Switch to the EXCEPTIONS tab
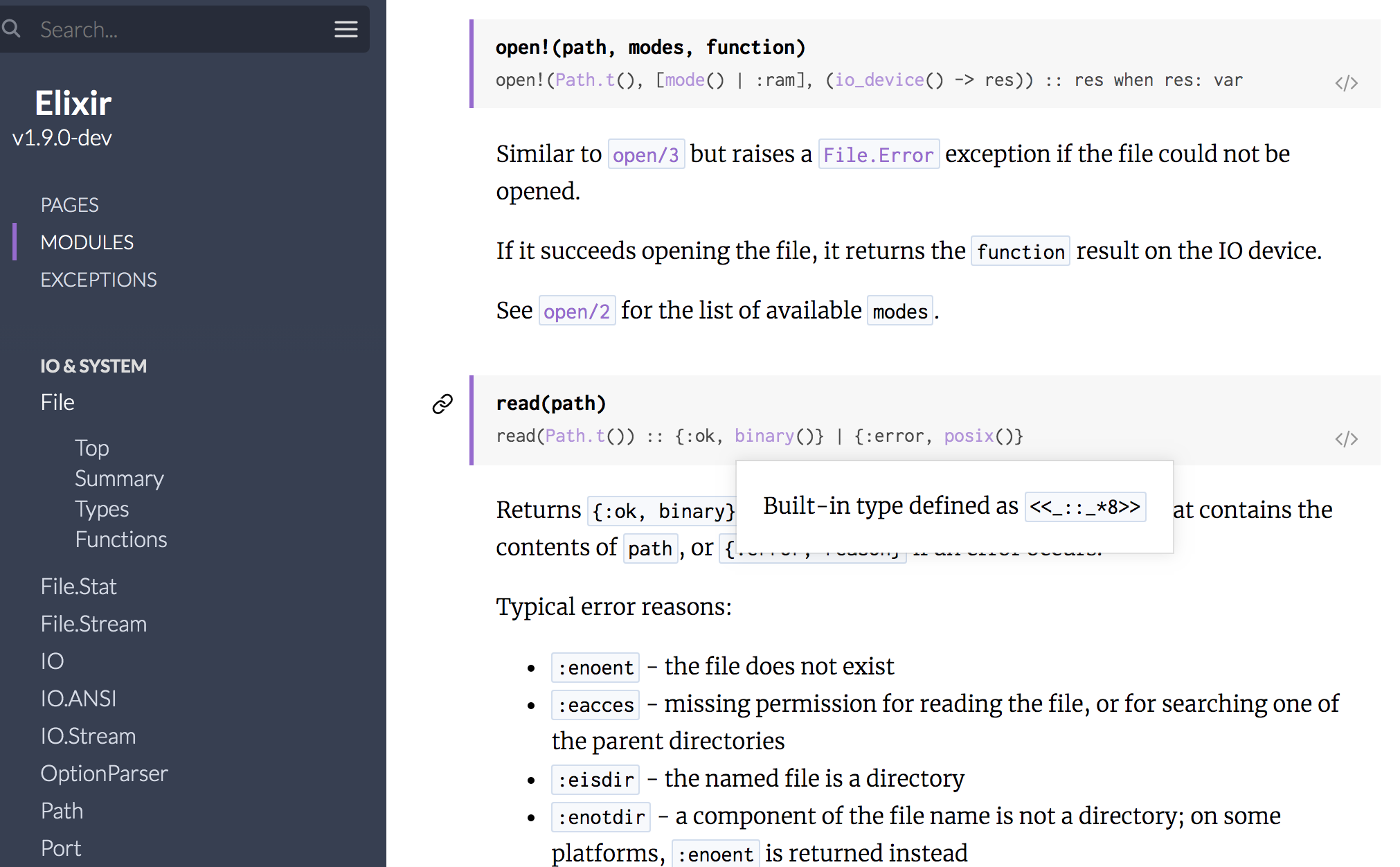The width and height of the screenshot is (1400, 867). point(98,280)
